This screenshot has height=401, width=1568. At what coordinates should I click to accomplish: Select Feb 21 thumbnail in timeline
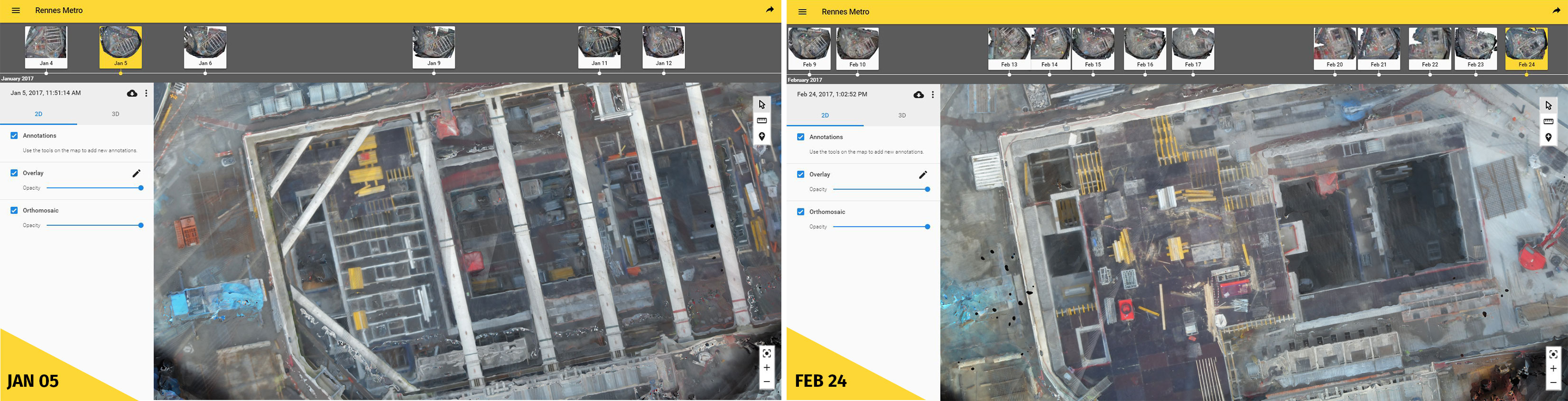coord(1379,48)
